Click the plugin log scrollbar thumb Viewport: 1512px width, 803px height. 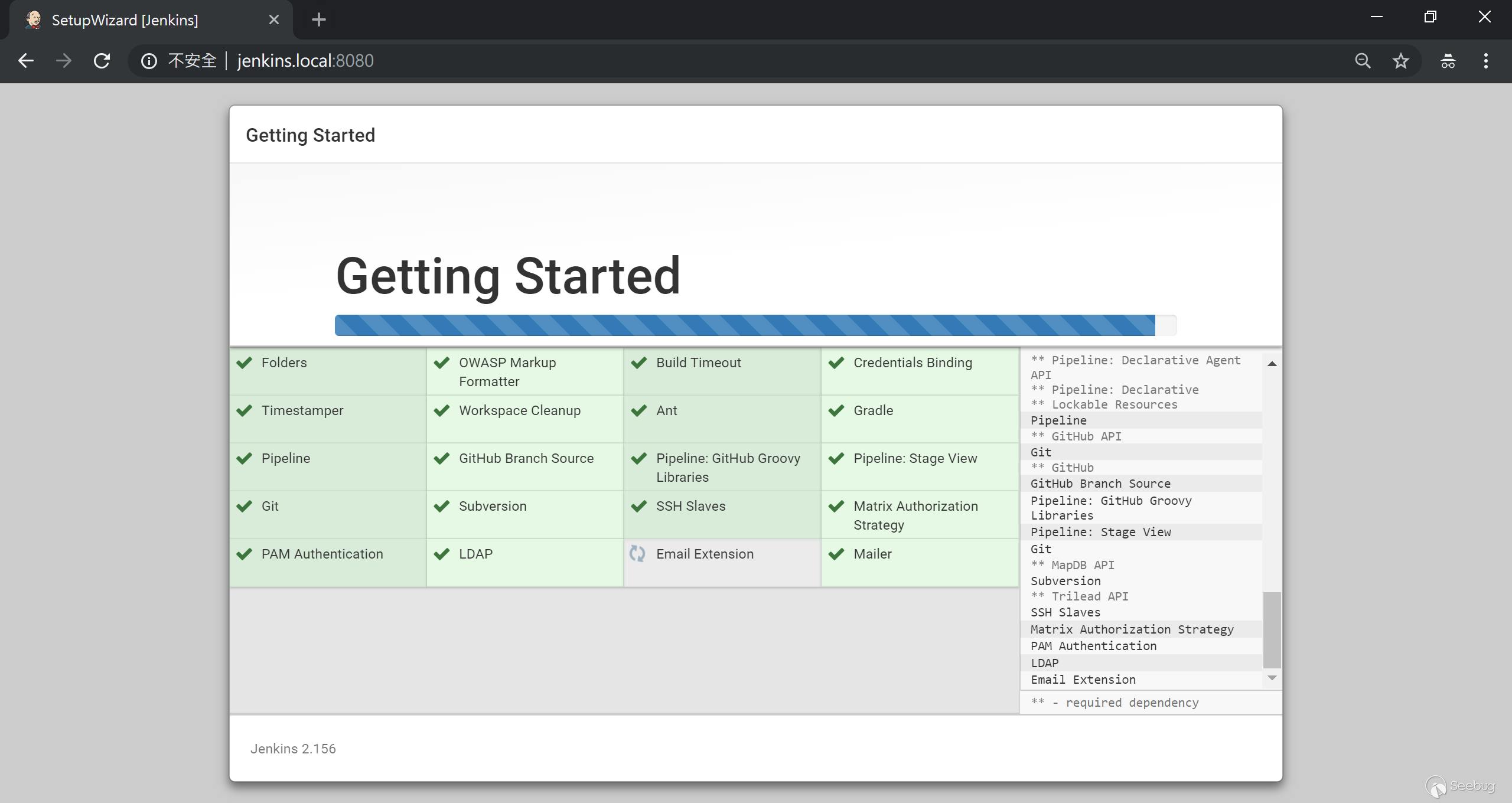point(1272,629)
